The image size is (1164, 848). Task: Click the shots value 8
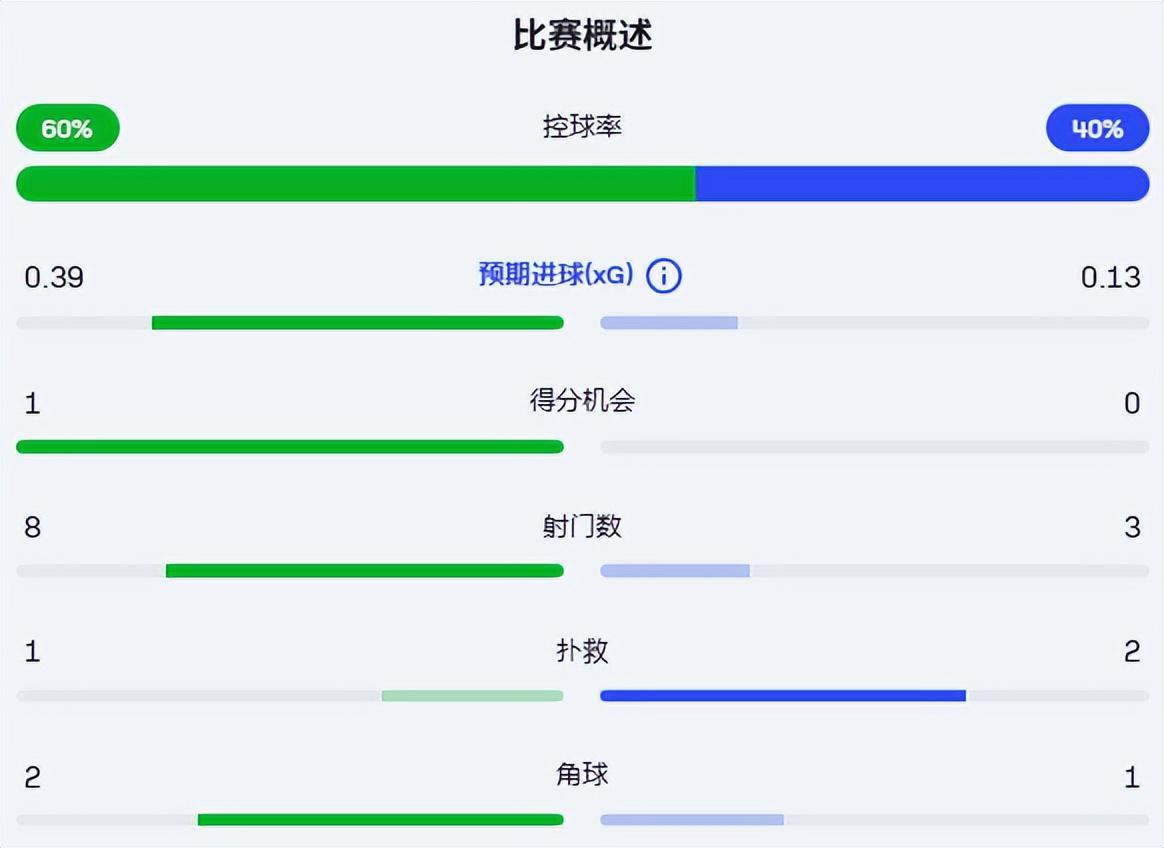coord(33,527)
